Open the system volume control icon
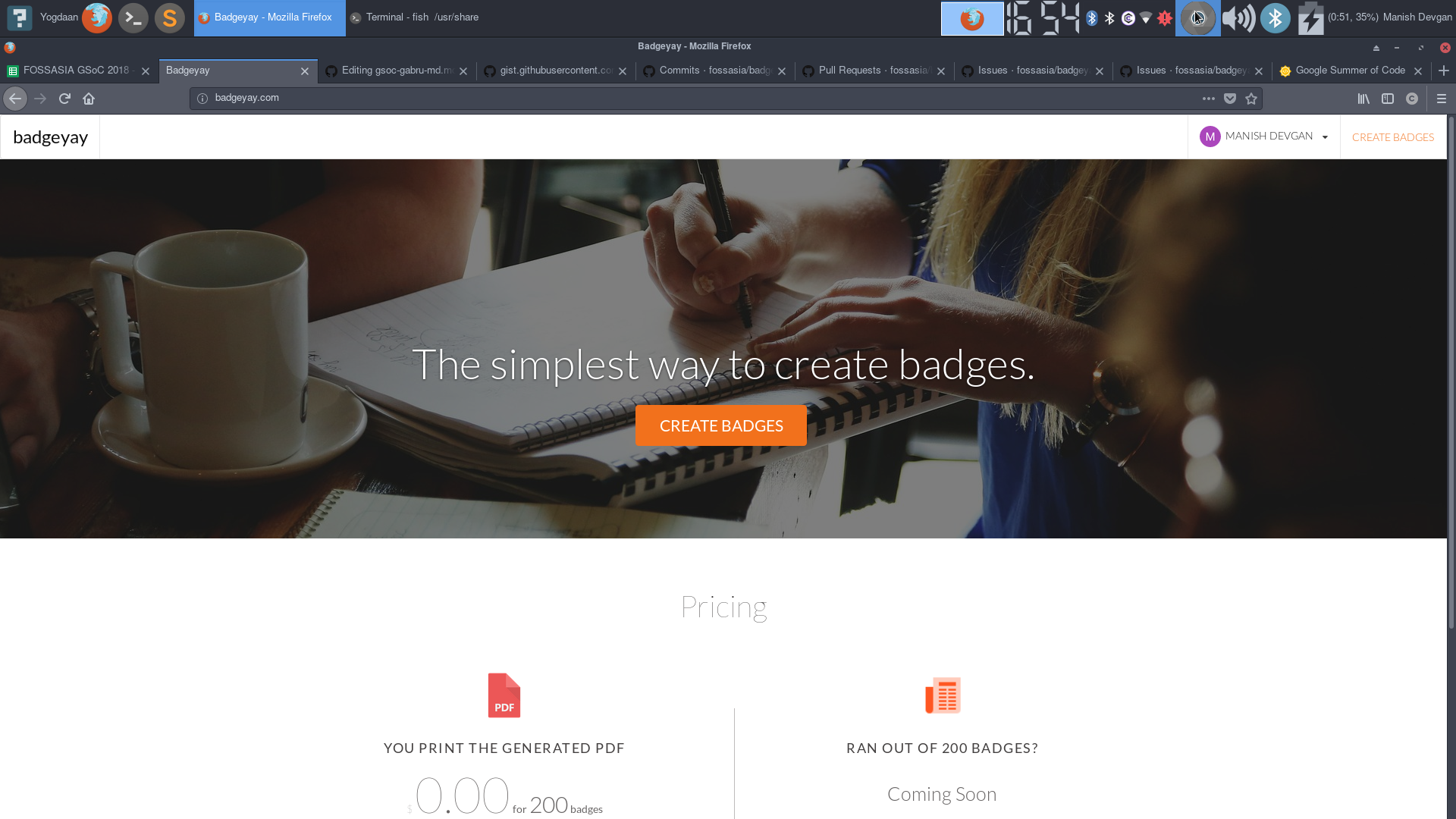The image size is (1456, 819). (1238, 18)
